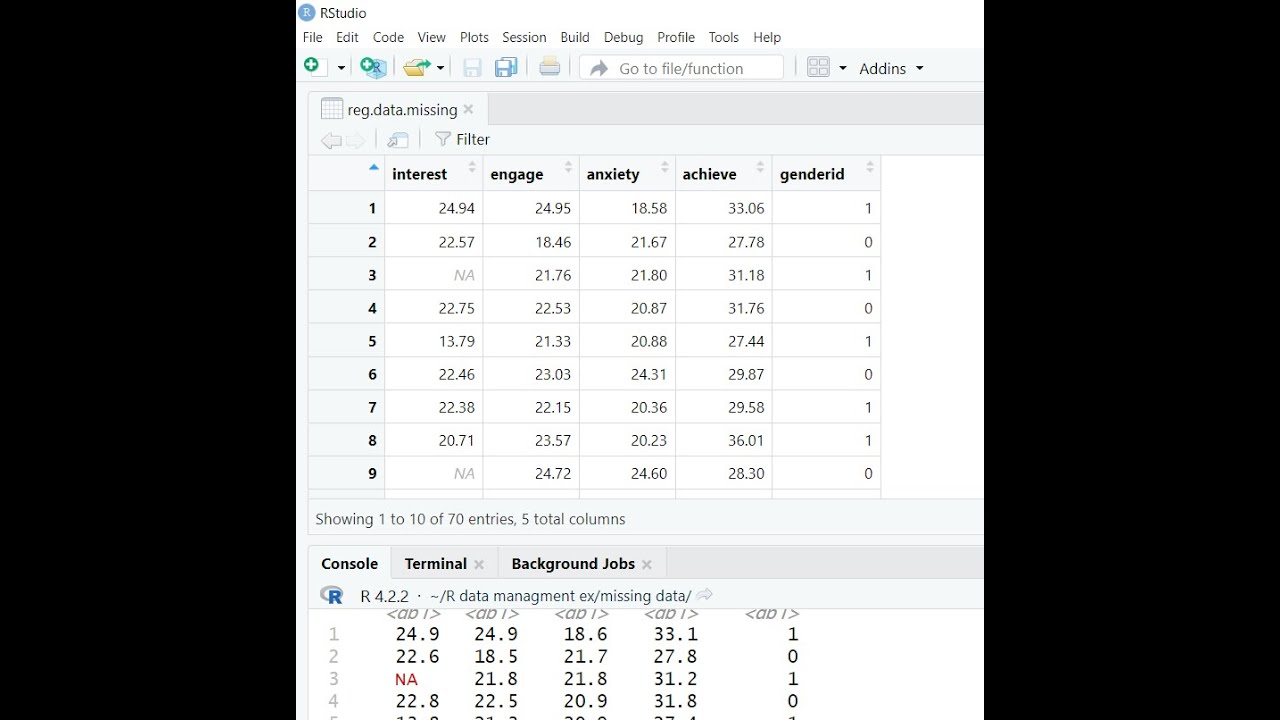The image size is (1280, 720).
Task: Click the Go to file/function field
Action: (x=681, y=68)
